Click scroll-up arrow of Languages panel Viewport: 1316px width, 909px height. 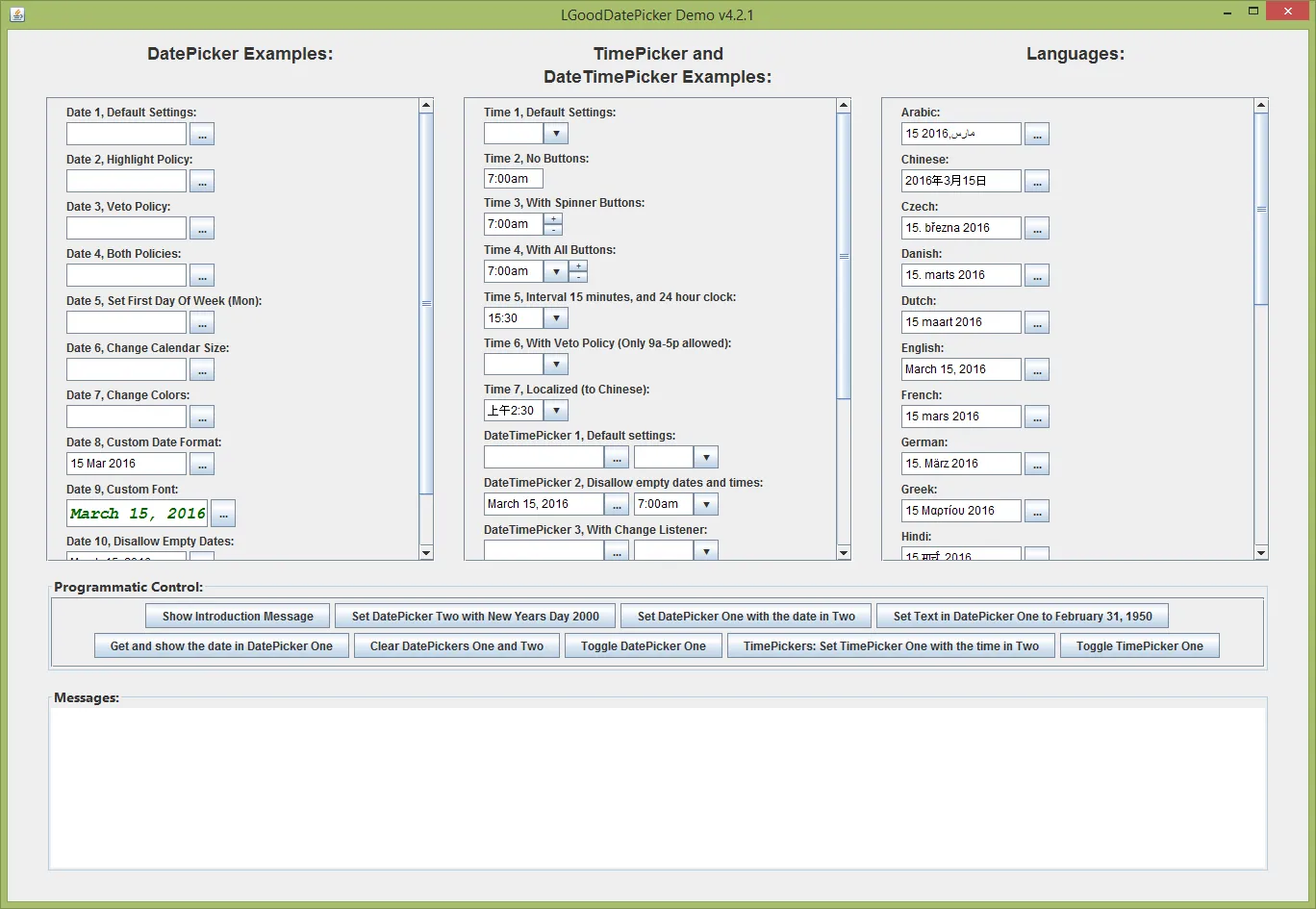pos(1261,105)
